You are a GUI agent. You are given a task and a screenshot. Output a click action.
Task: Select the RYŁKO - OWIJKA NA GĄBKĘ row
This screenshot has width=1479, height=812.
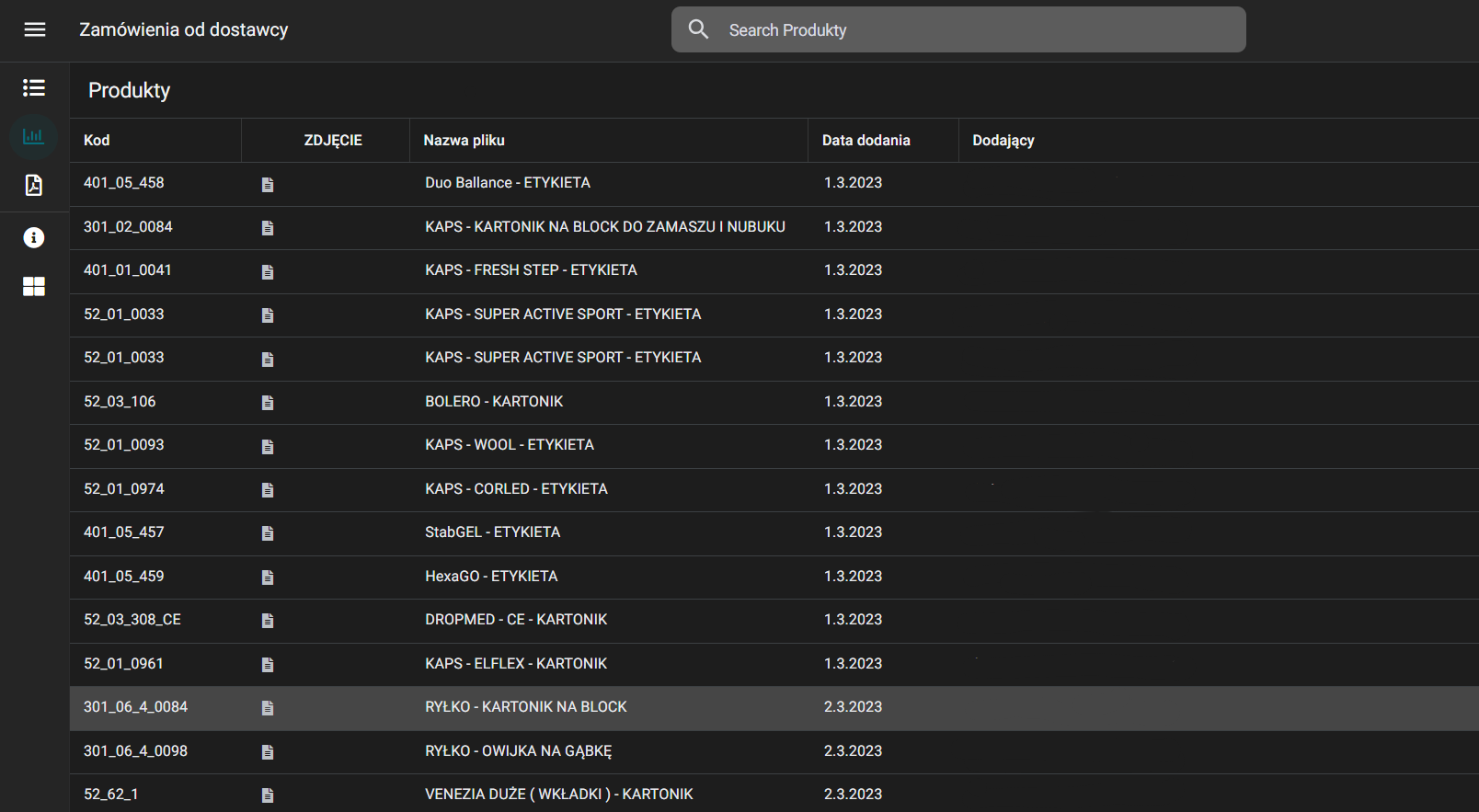coord(518,751)
